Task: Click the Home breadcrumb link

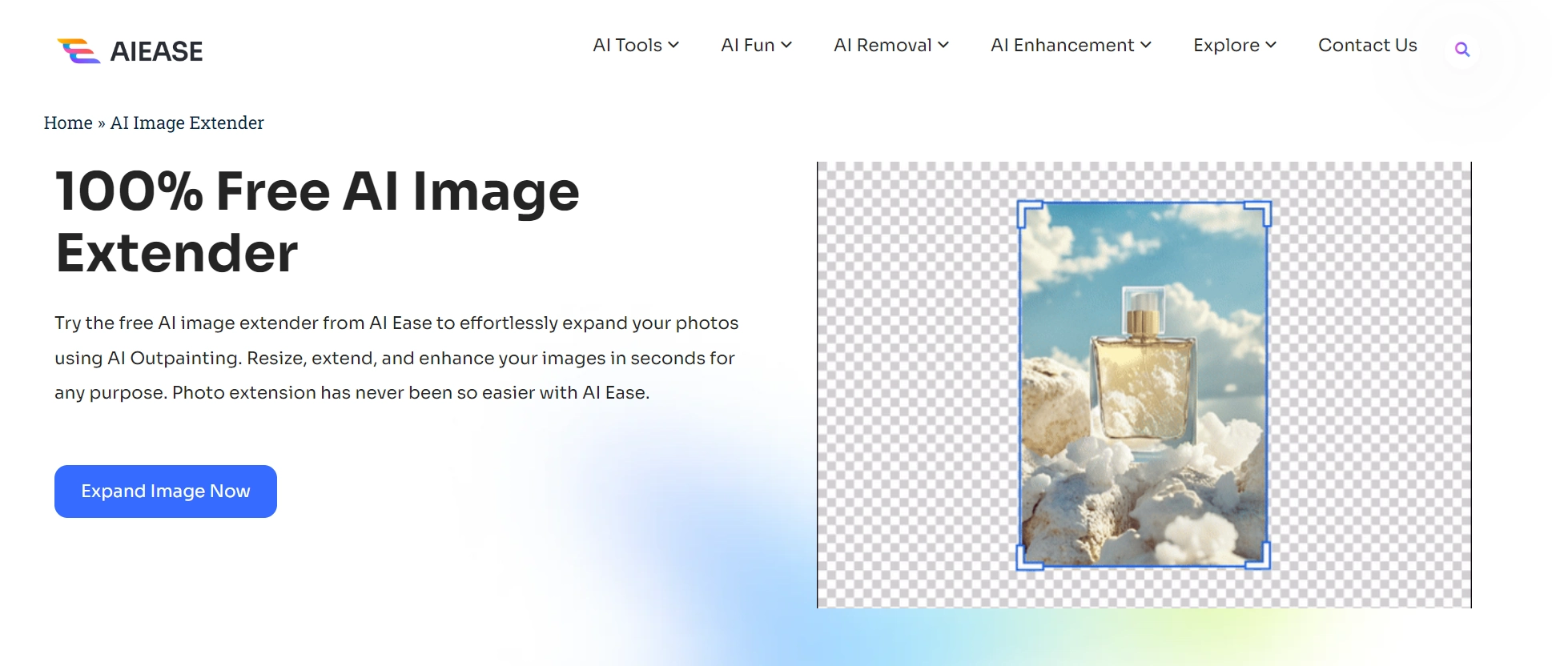Action: coord(68,122)
